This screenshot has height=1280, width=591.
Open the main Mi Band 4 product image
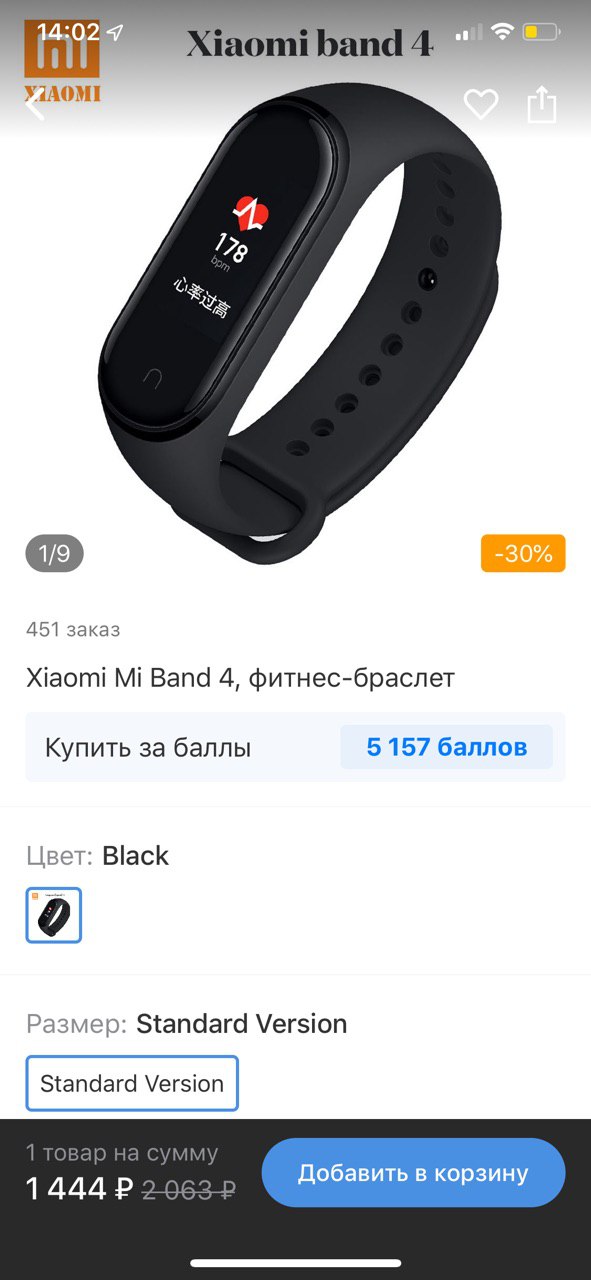coord(300,320)
